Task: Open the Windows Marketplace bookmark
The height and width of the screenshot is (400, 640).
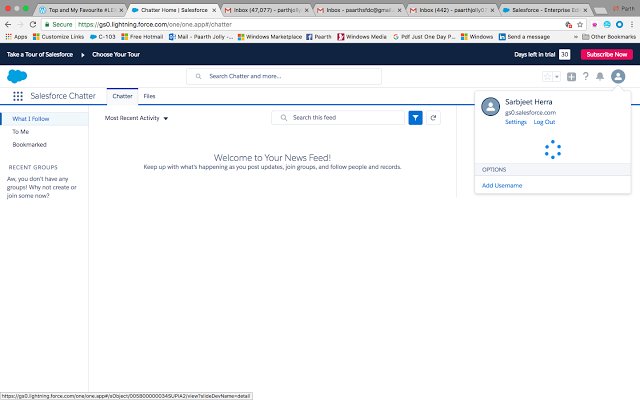Action: tap(270, 37)
